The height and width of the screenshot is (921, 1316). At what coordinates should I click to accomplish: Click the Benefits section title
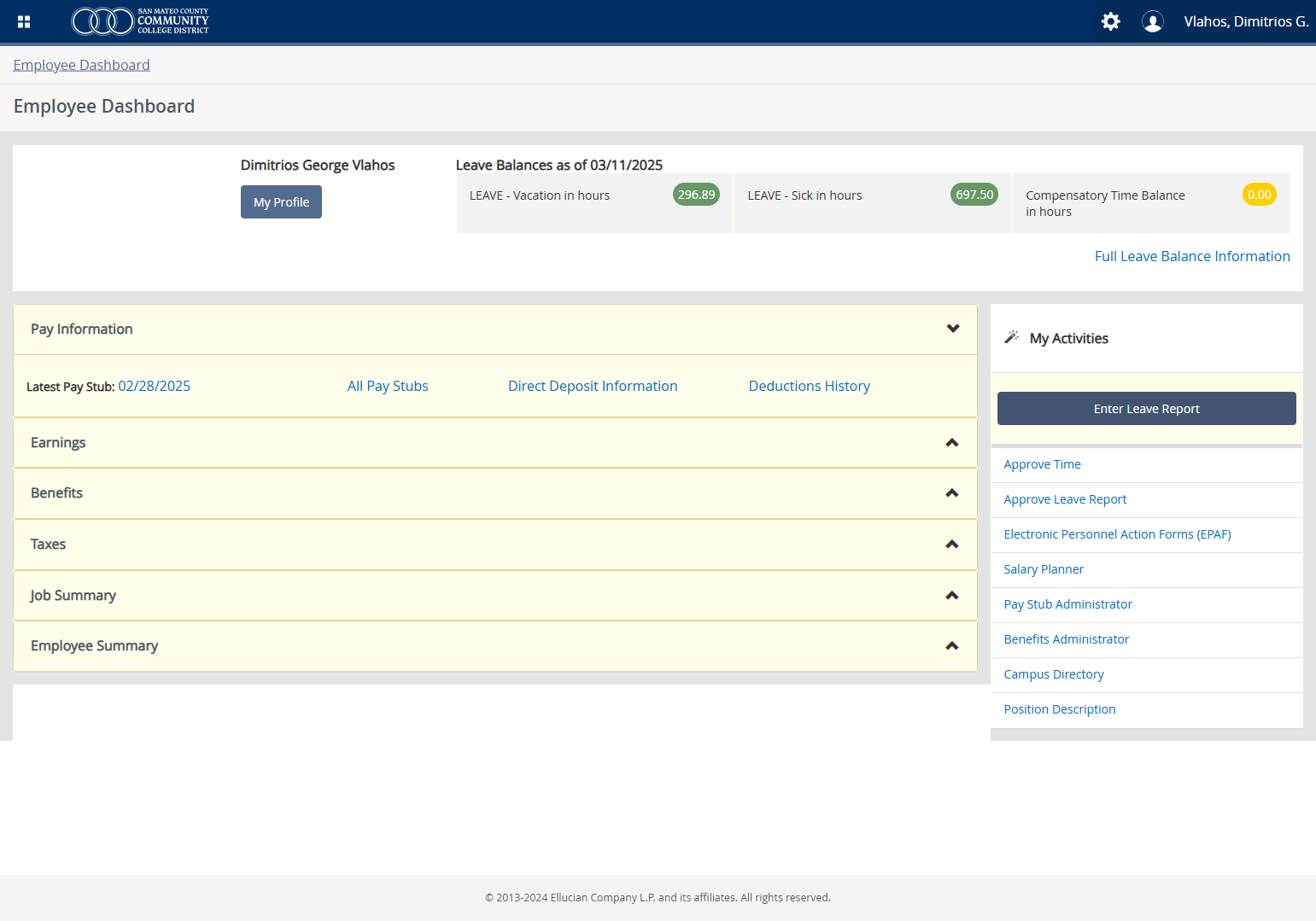[56, 493]
